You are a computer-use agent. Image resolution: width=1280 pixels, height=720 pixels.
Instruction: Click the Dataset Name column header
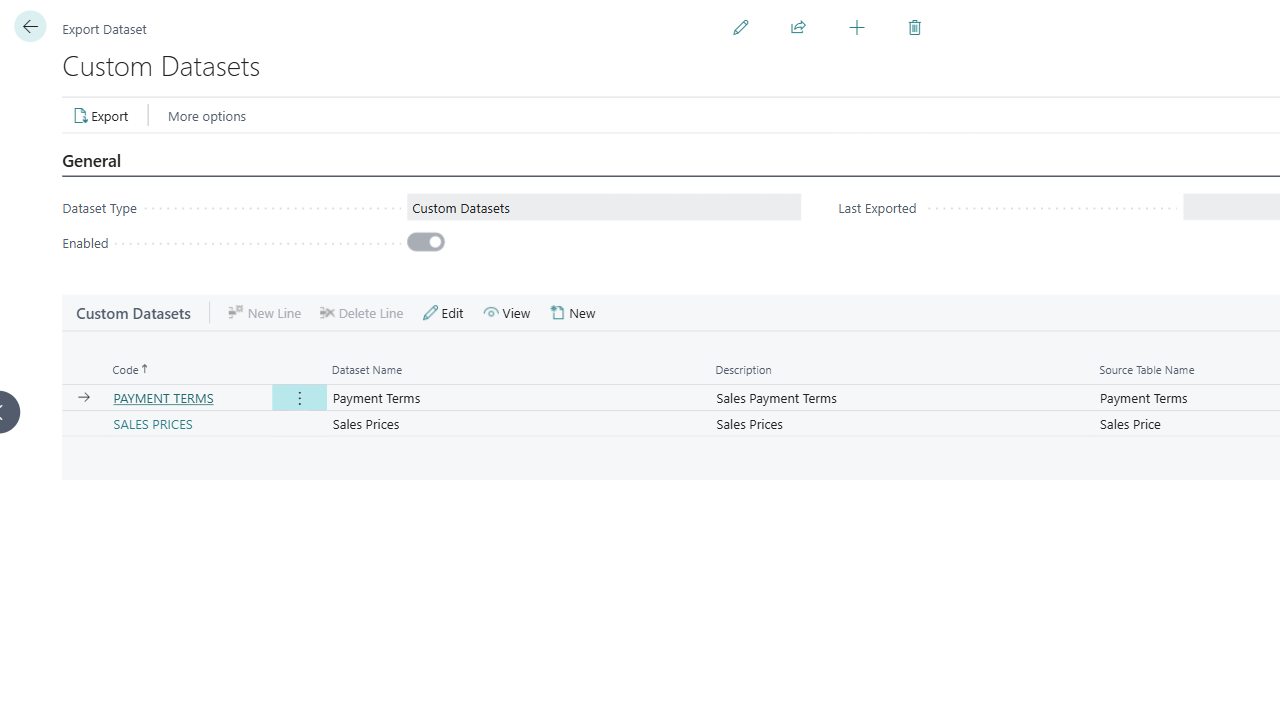click(367, 370)
